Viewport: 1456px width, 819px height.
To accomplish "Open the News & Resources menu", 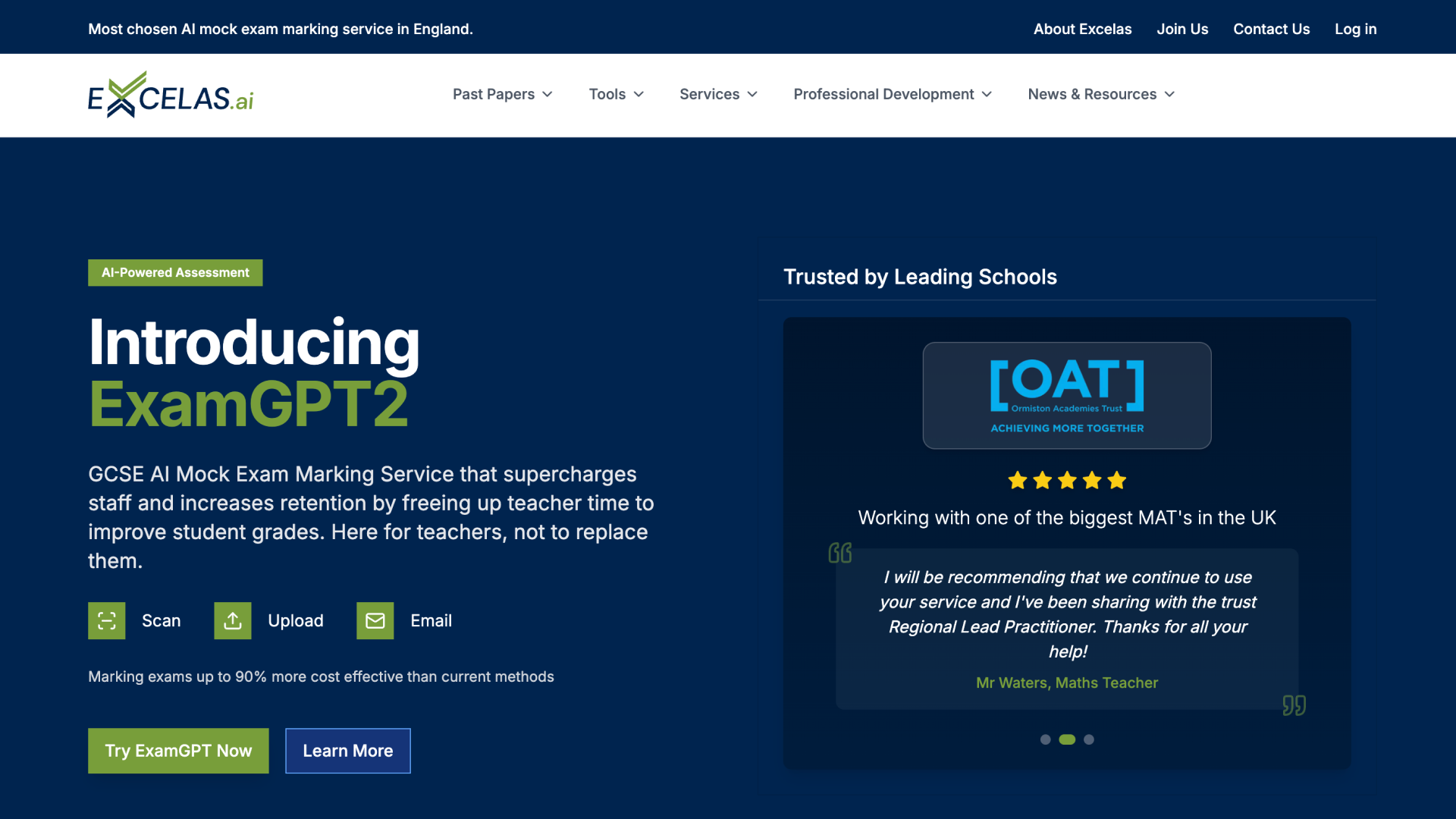I will tap(1102, 95).
